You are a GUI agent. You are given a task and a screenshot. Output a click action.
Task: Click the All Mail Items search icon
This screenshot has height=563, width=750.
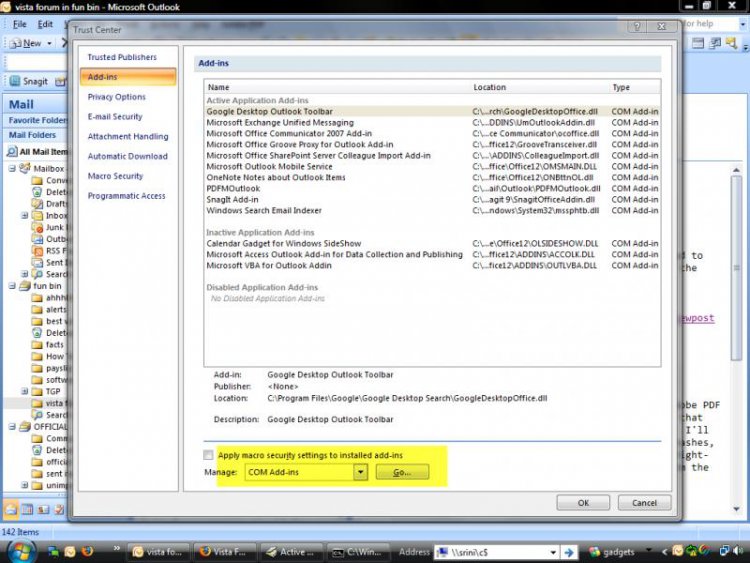click(12, 152)
